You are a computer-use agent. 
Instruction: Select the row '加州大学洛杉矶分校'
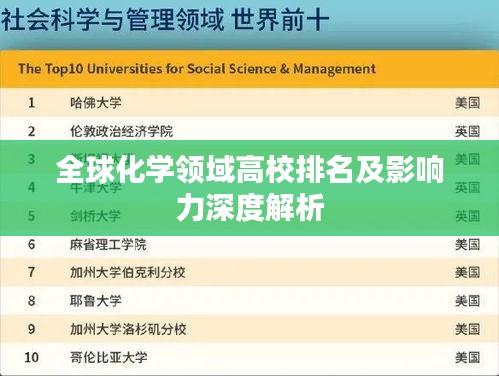pos(249,329)
